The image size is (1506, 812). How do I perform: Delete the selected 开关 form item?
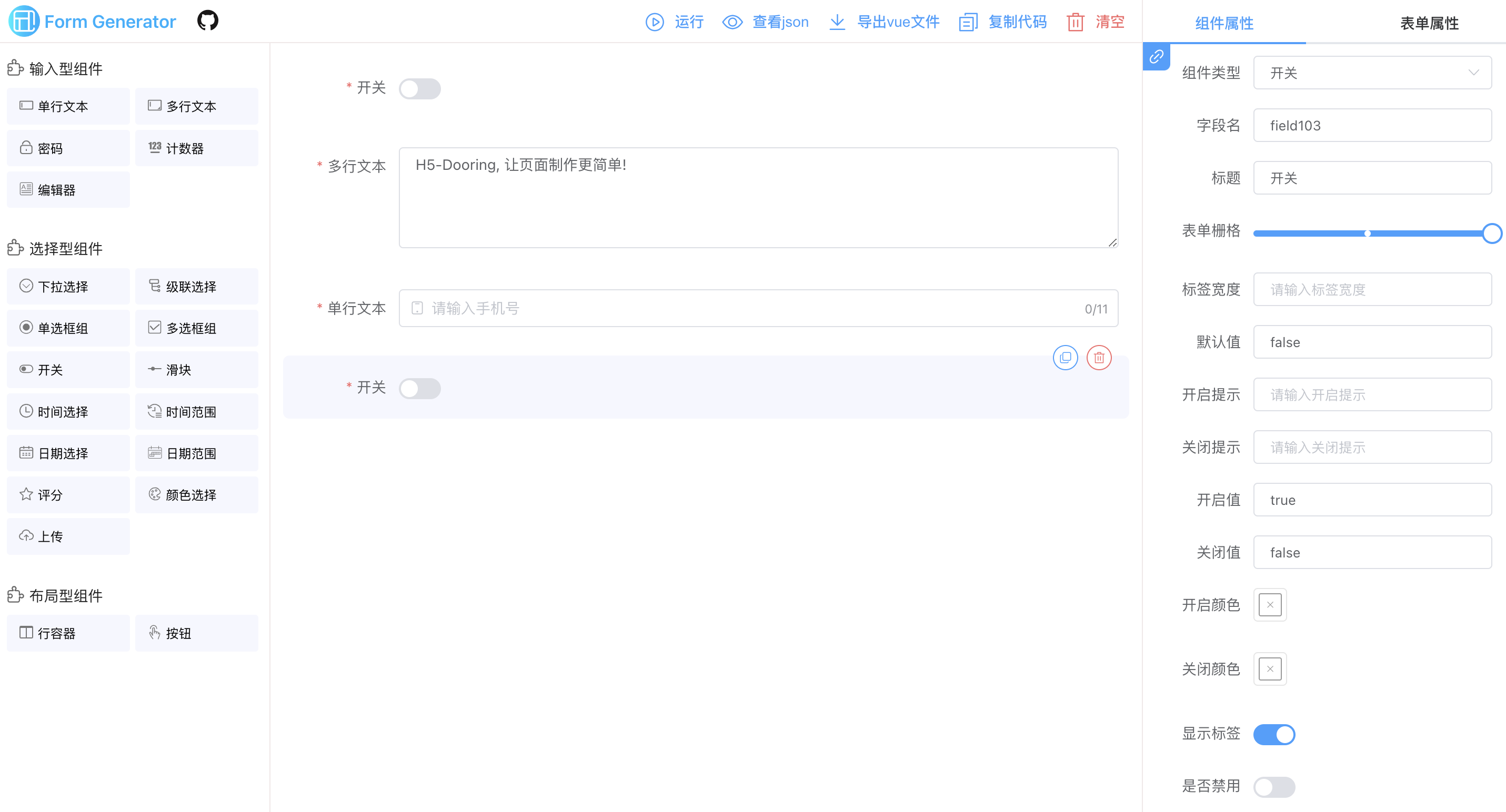coord(1099,357)
